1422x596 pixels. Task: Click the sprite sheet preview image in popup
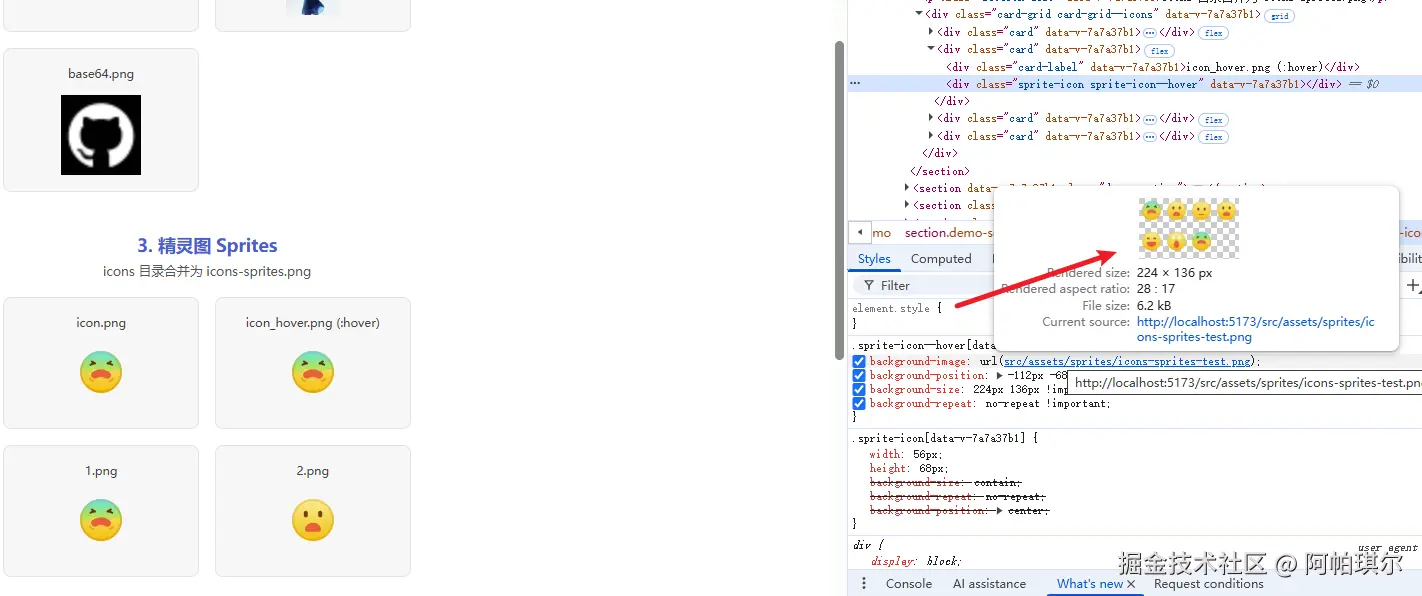[x=1188, y=227]
